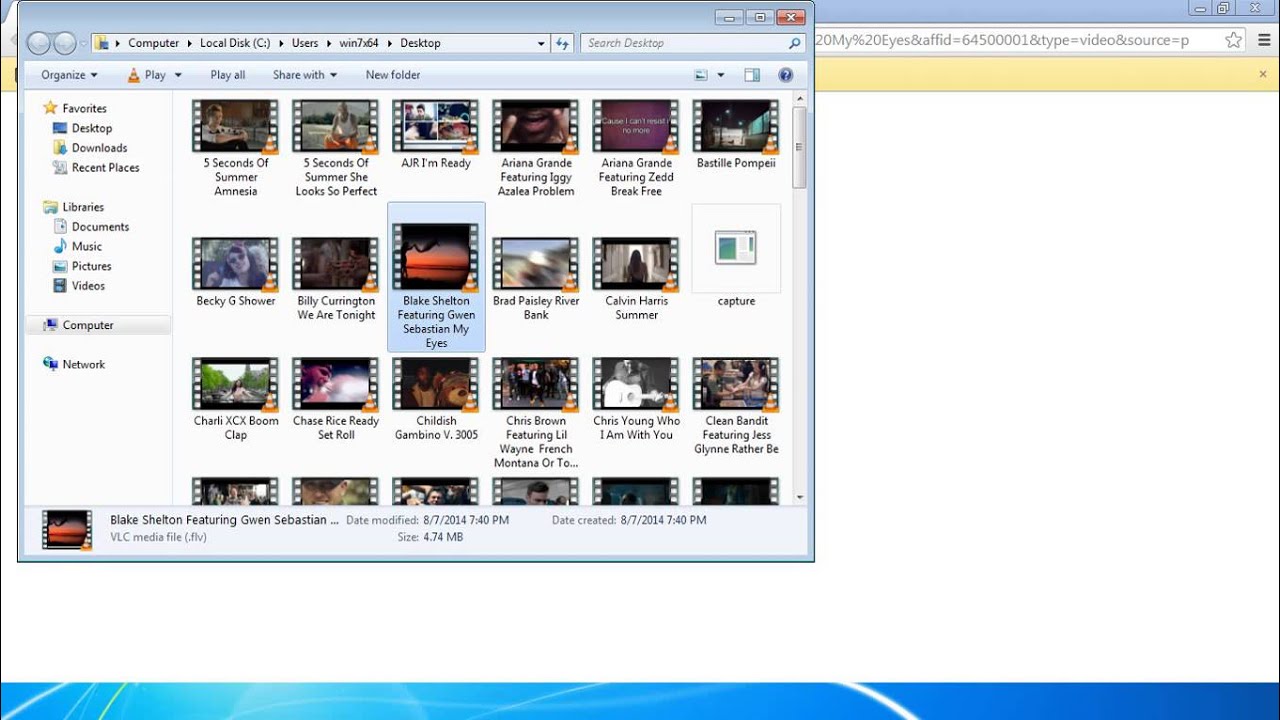Click the Play button with VLC cone
The height and width of the screenshot is (720, 1280).
[146, 75]
